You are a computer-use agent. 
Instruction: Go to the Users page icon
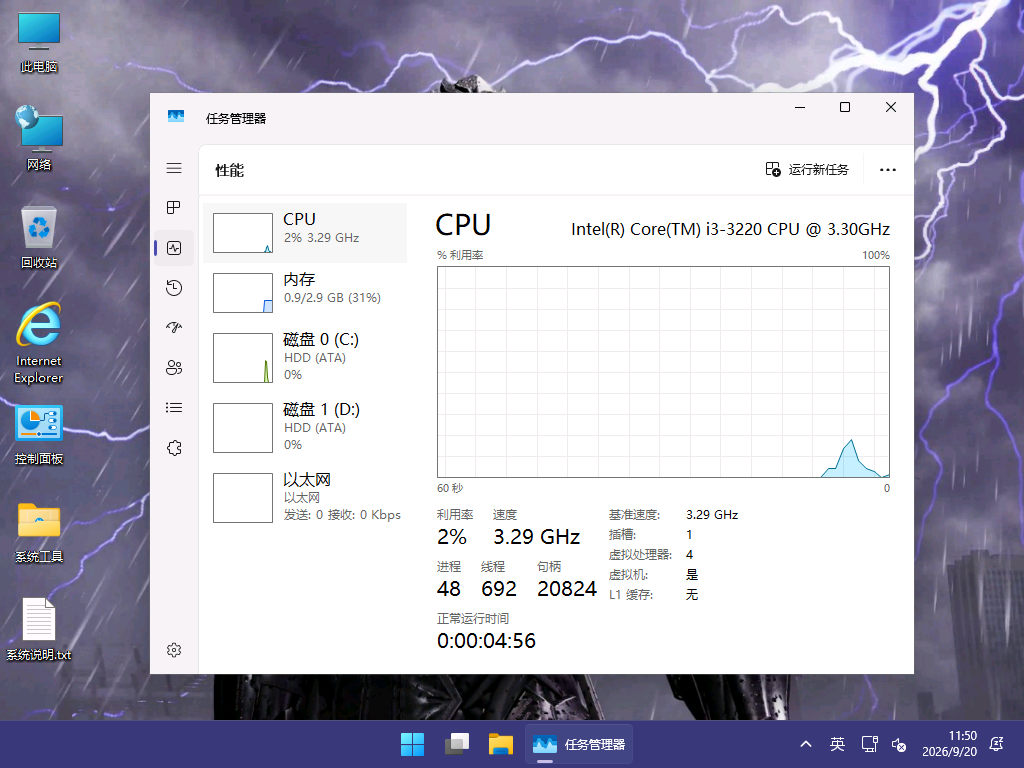pyautogui.click(x=174, y=368)
